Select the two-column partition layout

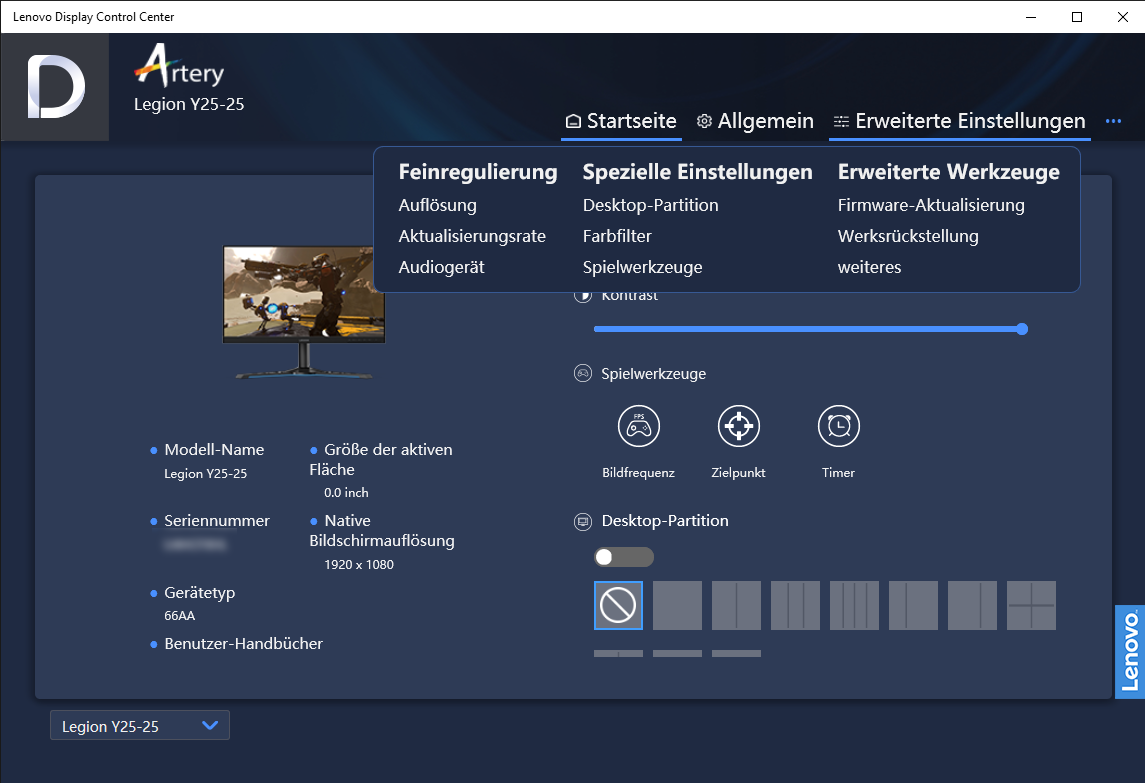[x=737, y=606]
